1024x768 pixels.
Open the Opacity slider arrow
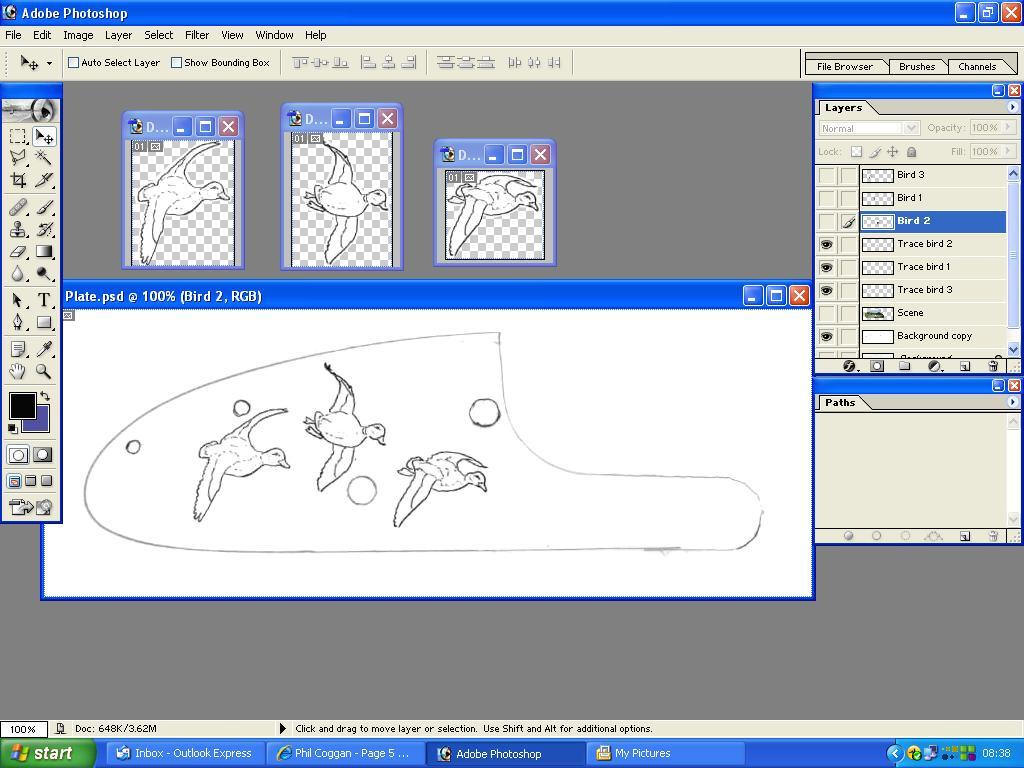coord(1008,127)
